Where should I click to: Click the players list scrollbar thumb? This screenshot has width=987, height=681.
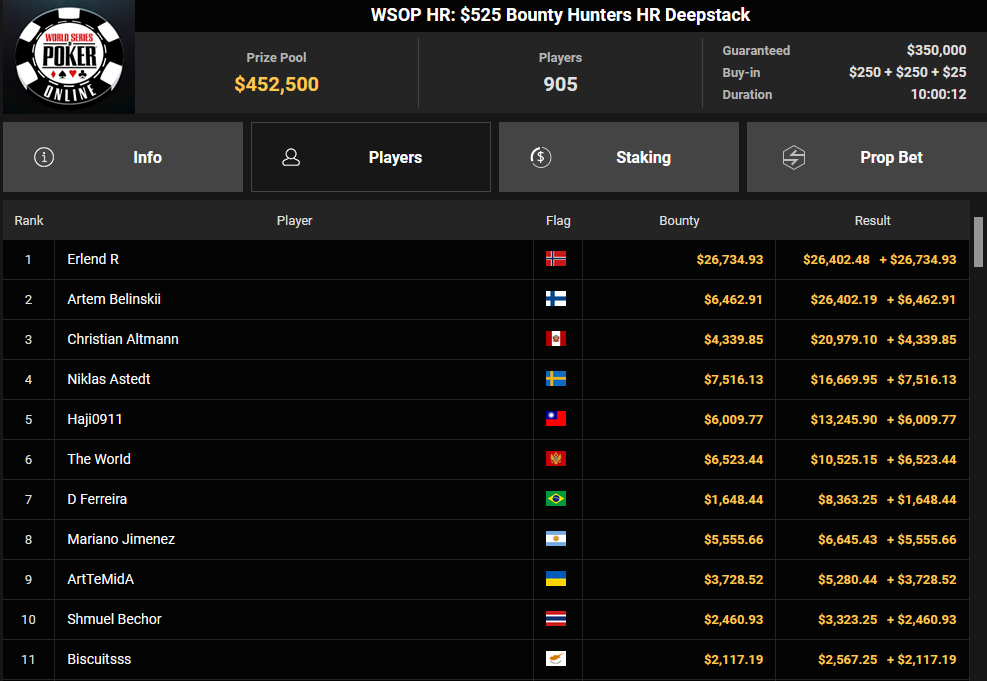pos(978,242)
